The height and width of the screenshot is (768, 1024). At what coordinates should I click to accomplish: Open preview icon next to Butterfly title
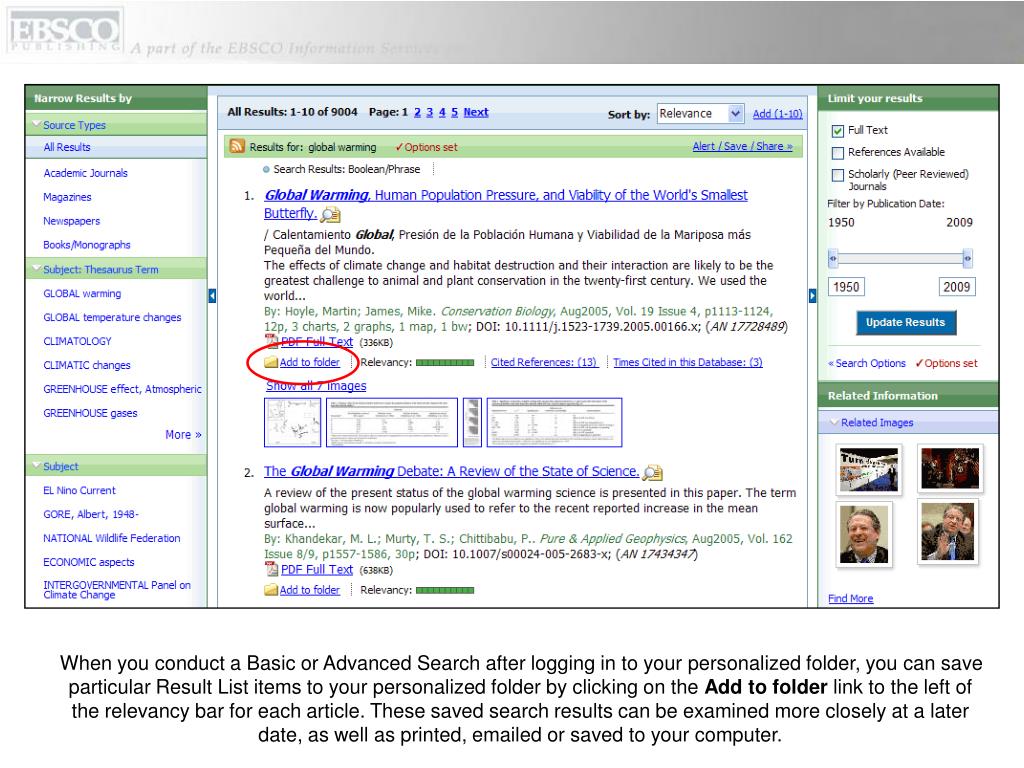point(331,214)
